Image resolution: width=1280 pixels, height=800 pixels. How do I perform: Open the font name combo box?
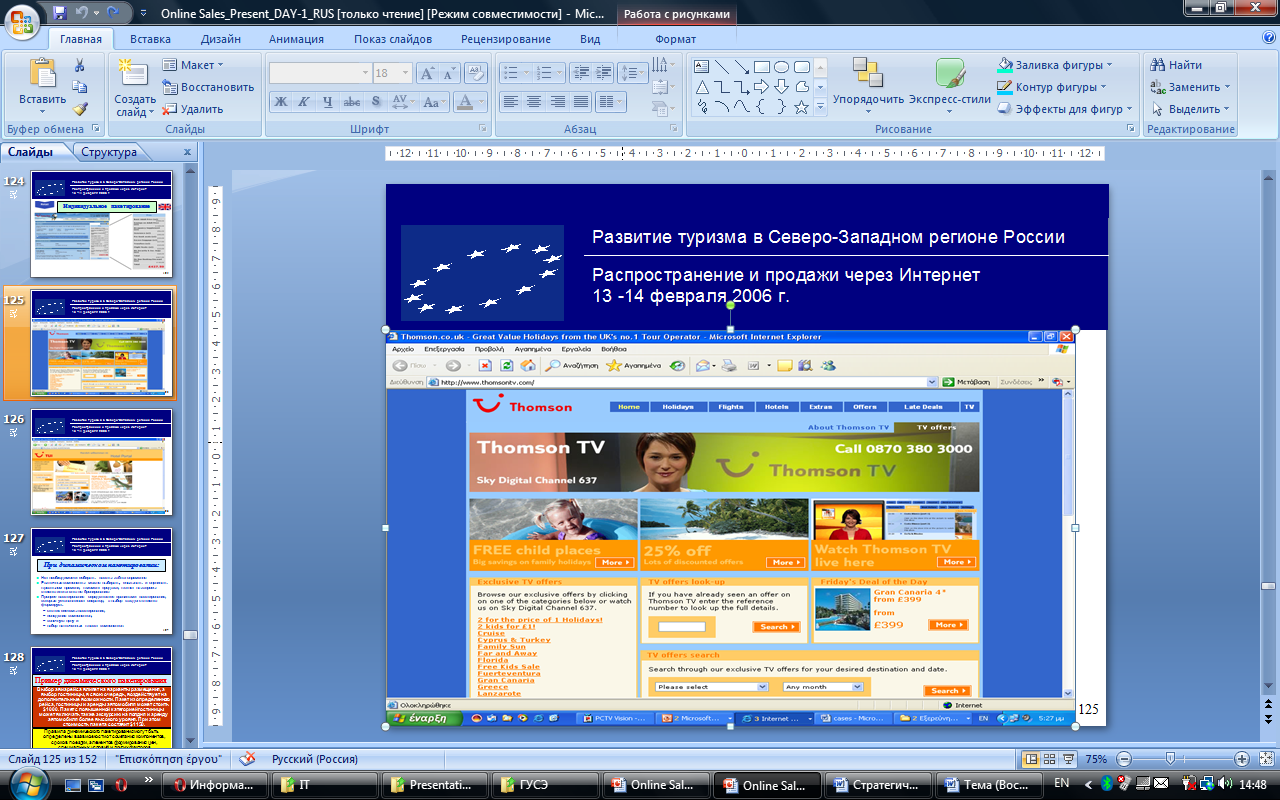point(320,73)
